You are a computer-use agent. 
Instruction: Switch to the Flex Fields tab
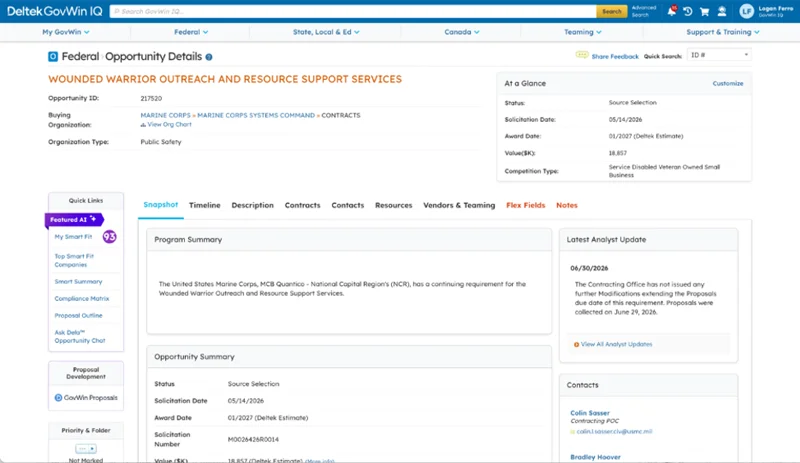click(526, 205)
